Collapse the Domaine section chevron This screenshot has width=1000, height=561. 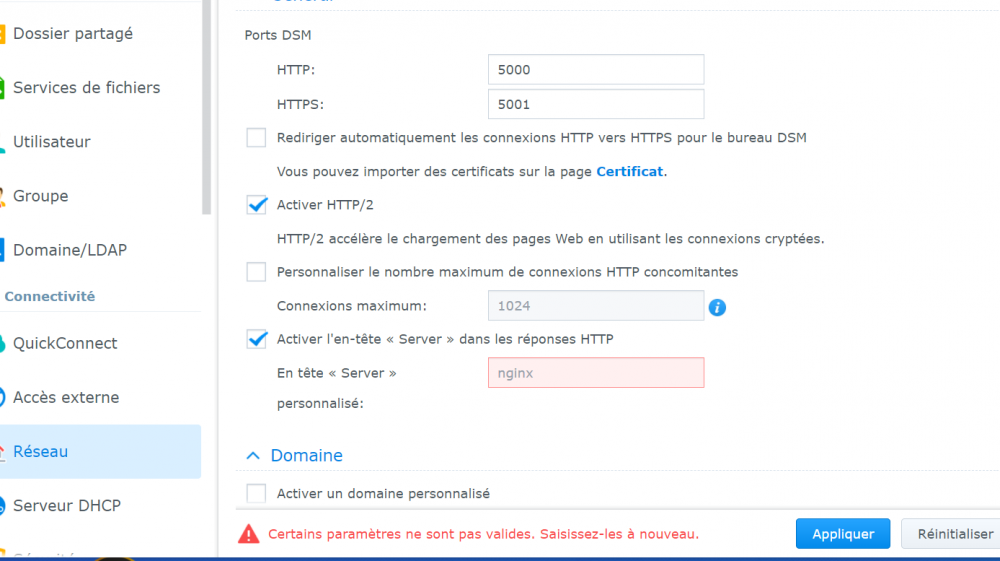click(x=253, y=456)
